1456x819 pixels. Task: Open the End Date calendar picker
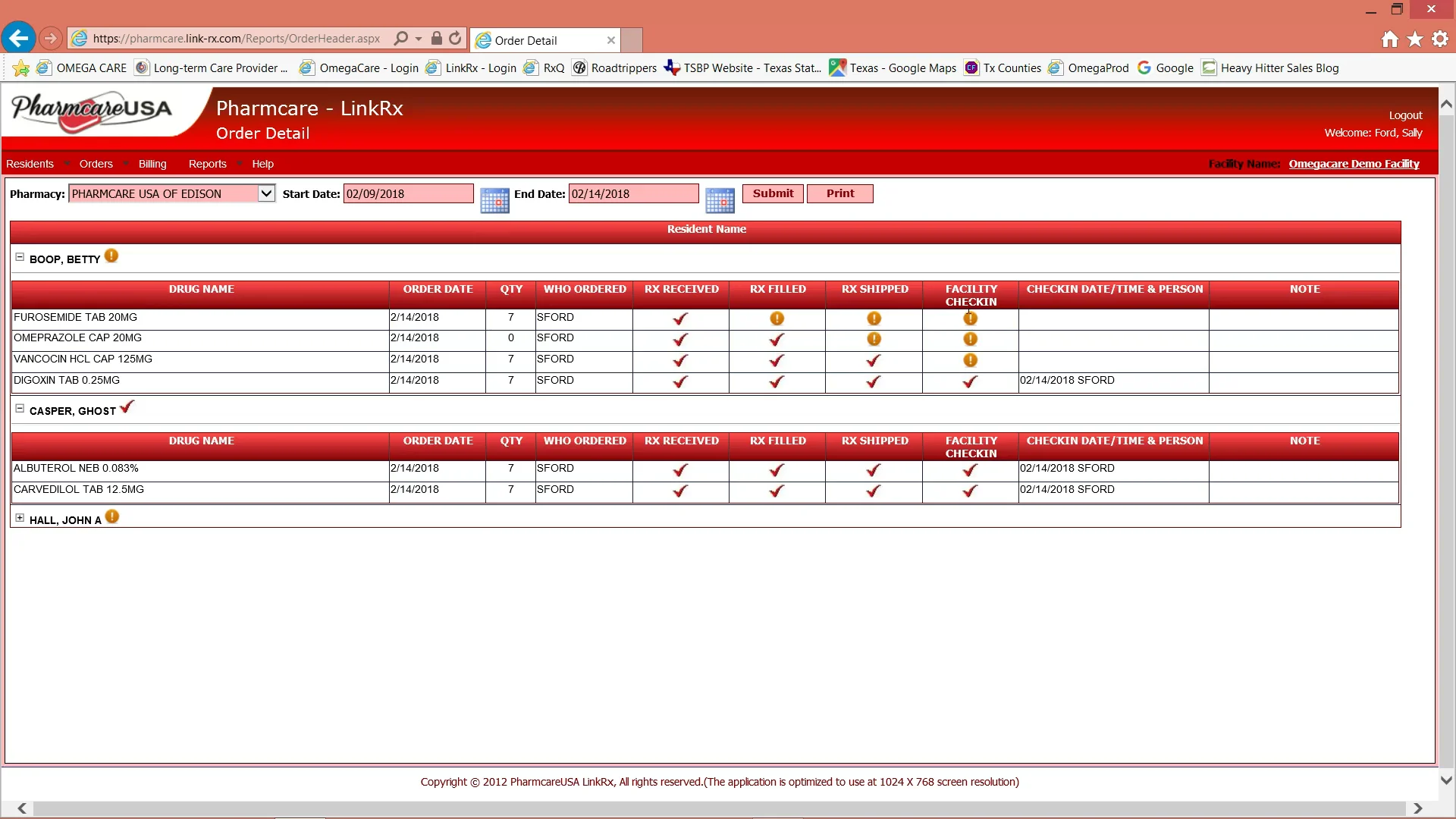(720, 201)
